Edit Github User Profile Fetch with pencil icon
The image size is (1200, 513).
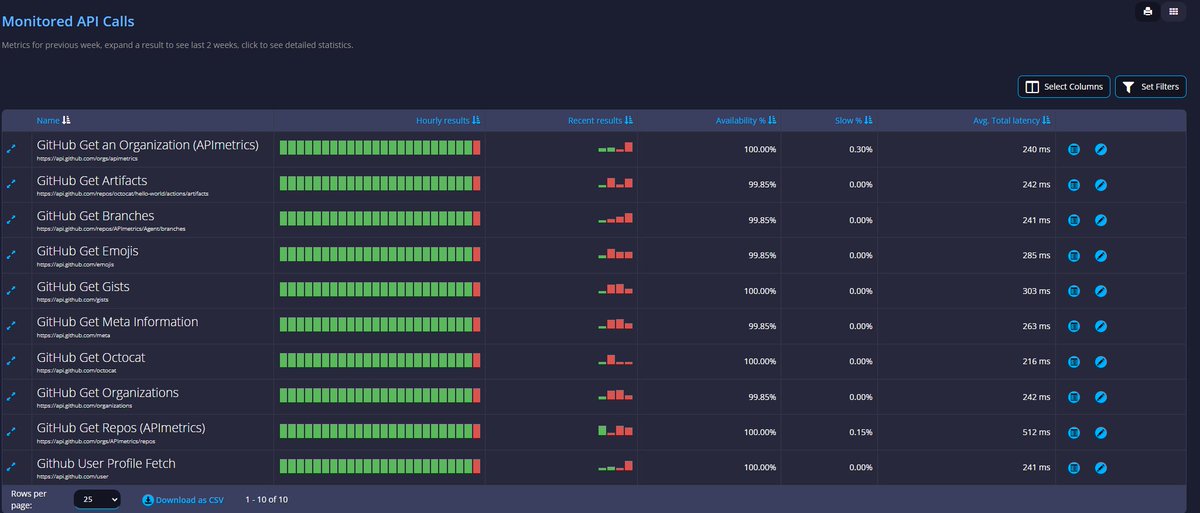coord(1101,467)
